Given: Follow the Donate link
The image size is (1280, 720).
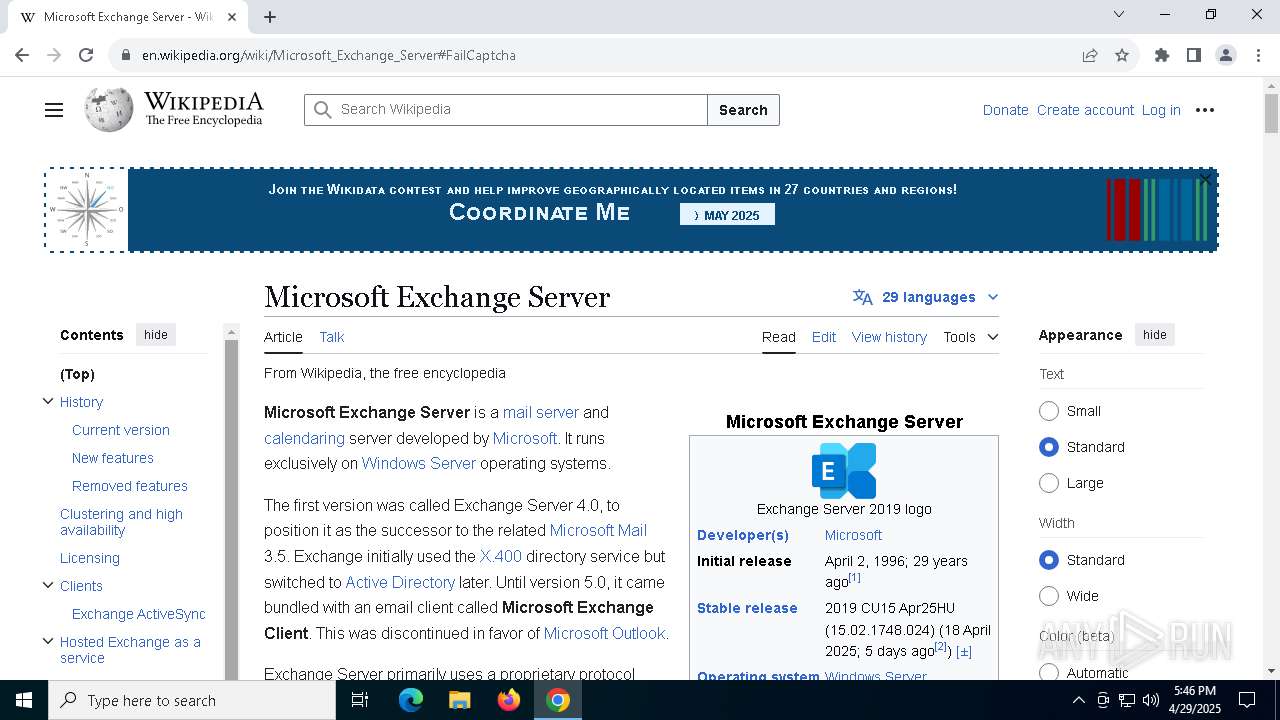Looking at the screenshot, I should click(x=1006, y=110).
